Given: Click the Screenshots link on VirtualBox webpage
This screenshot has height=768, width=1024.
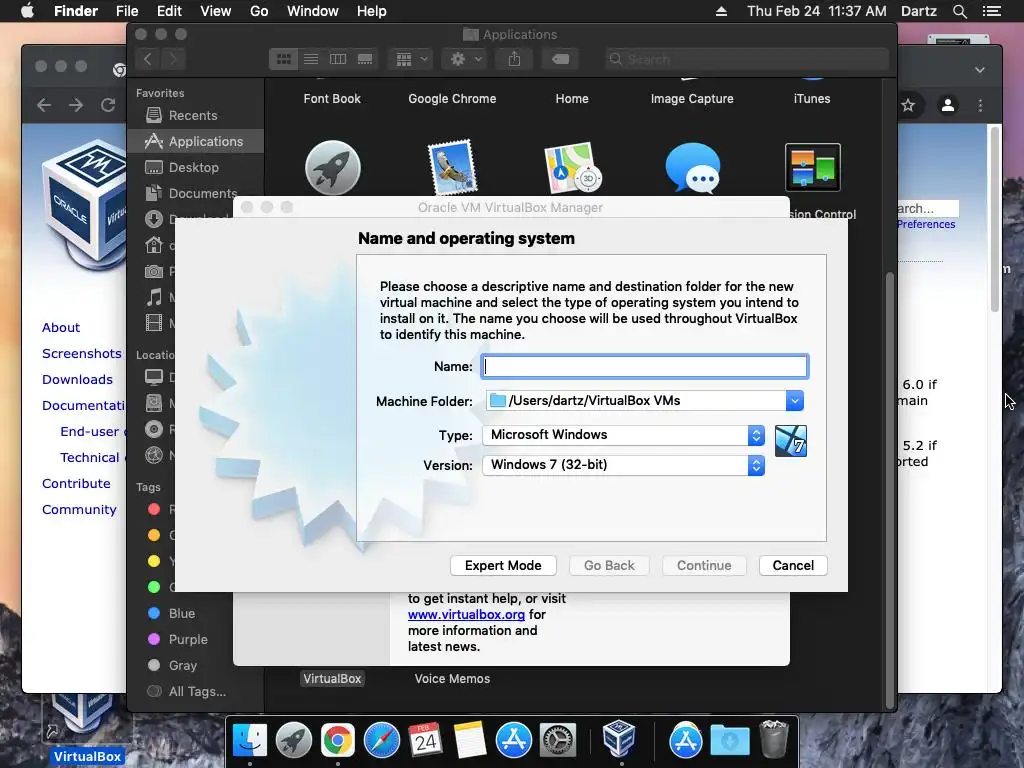Looking at the screenshot, I should pos(82,353).
